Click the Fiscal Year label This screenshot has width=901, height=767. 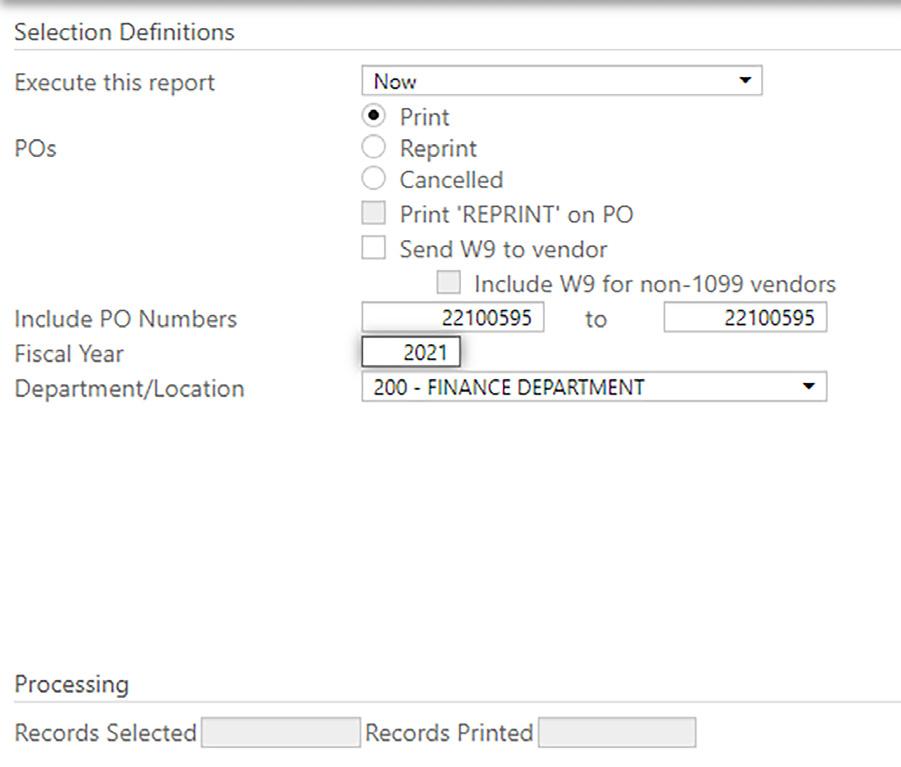click(69, 354)
